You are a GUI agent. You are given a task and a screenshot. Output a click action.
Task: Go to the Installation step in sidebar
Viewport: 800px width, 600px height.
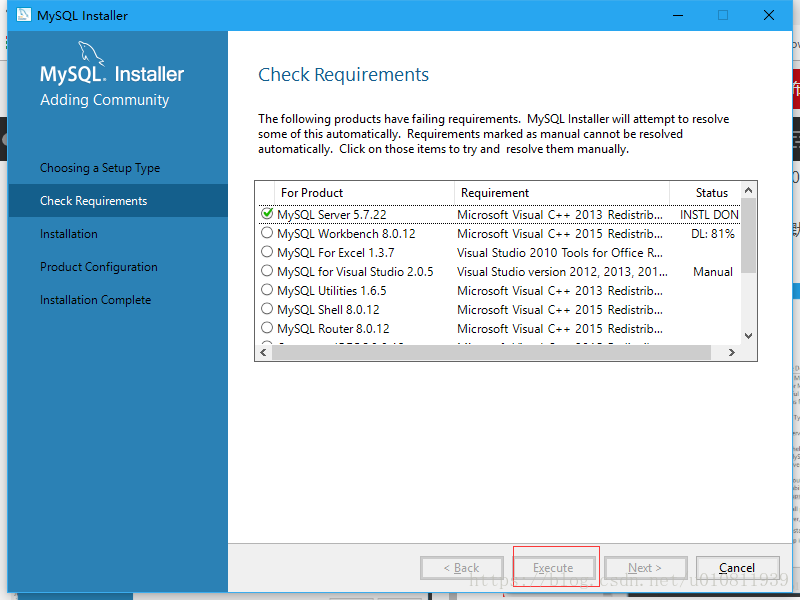[69, 234]
